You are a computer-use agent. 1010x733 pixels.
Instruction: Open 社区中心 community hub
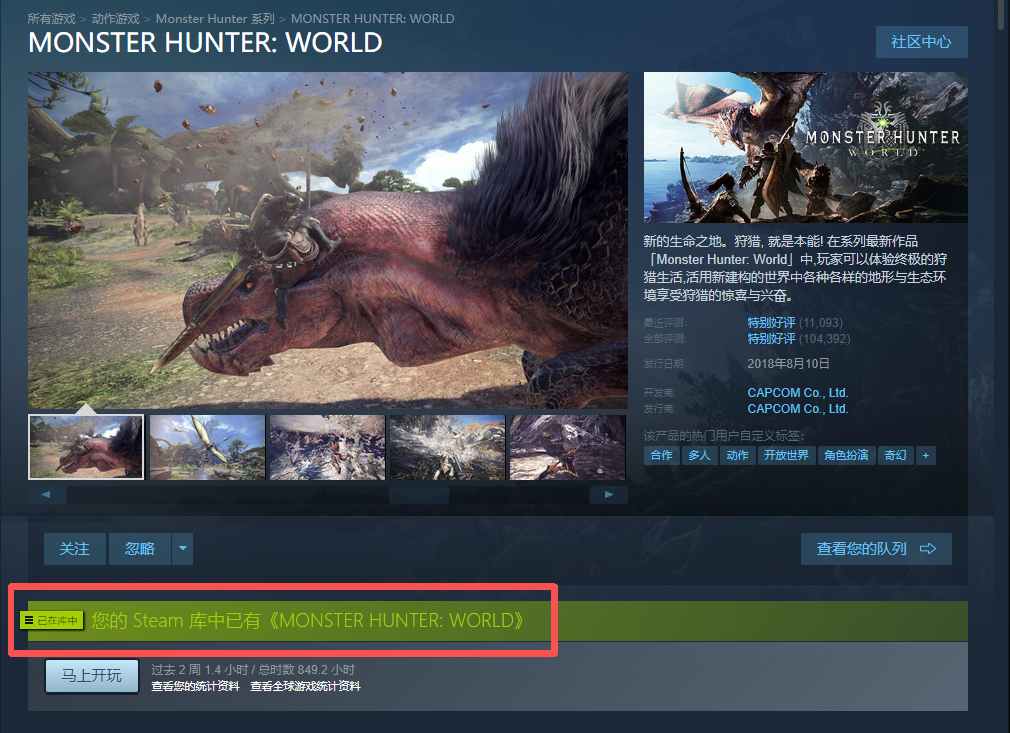(921, 42)
